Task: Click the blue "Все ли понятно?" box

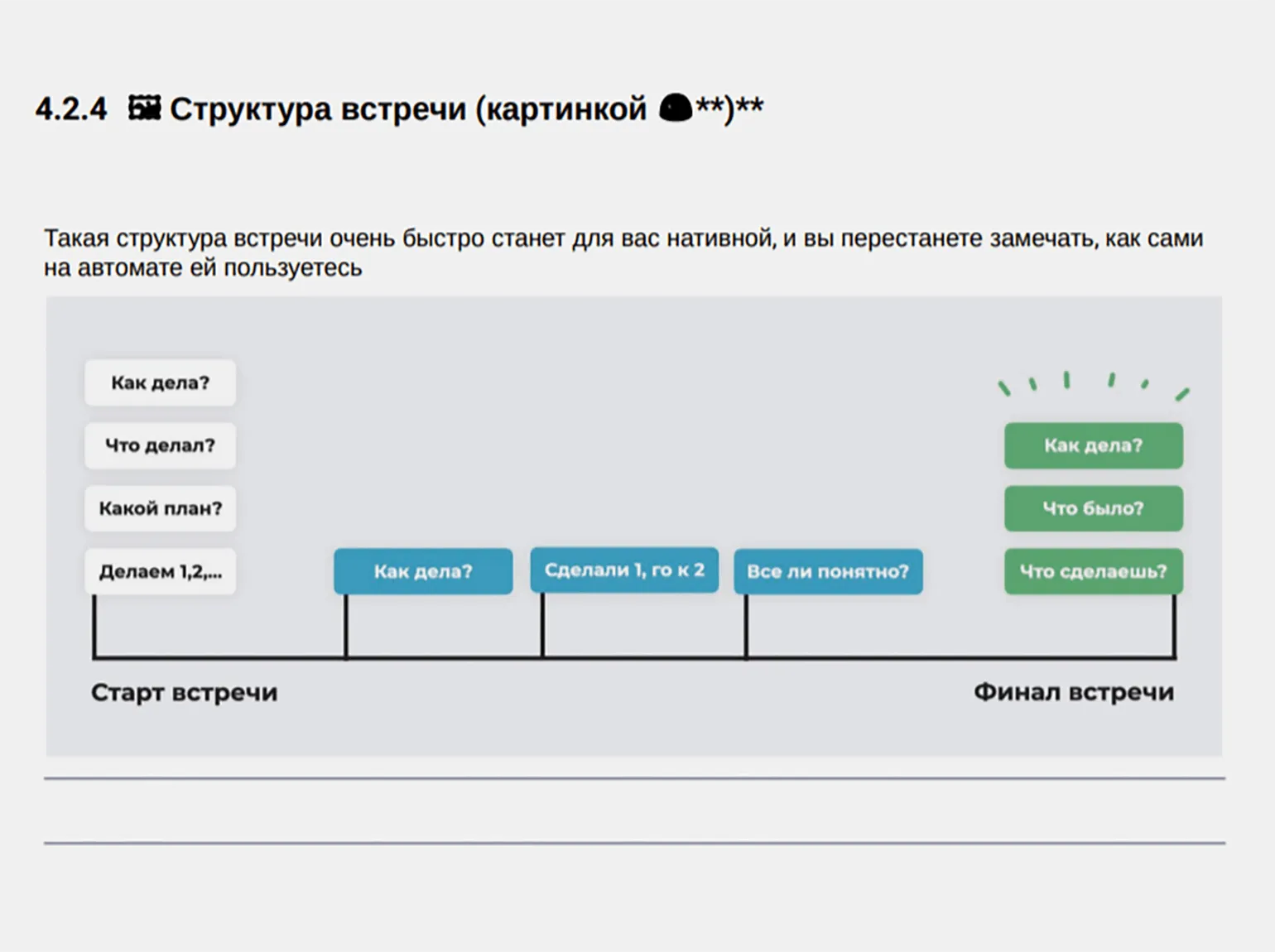Action: 828,571
